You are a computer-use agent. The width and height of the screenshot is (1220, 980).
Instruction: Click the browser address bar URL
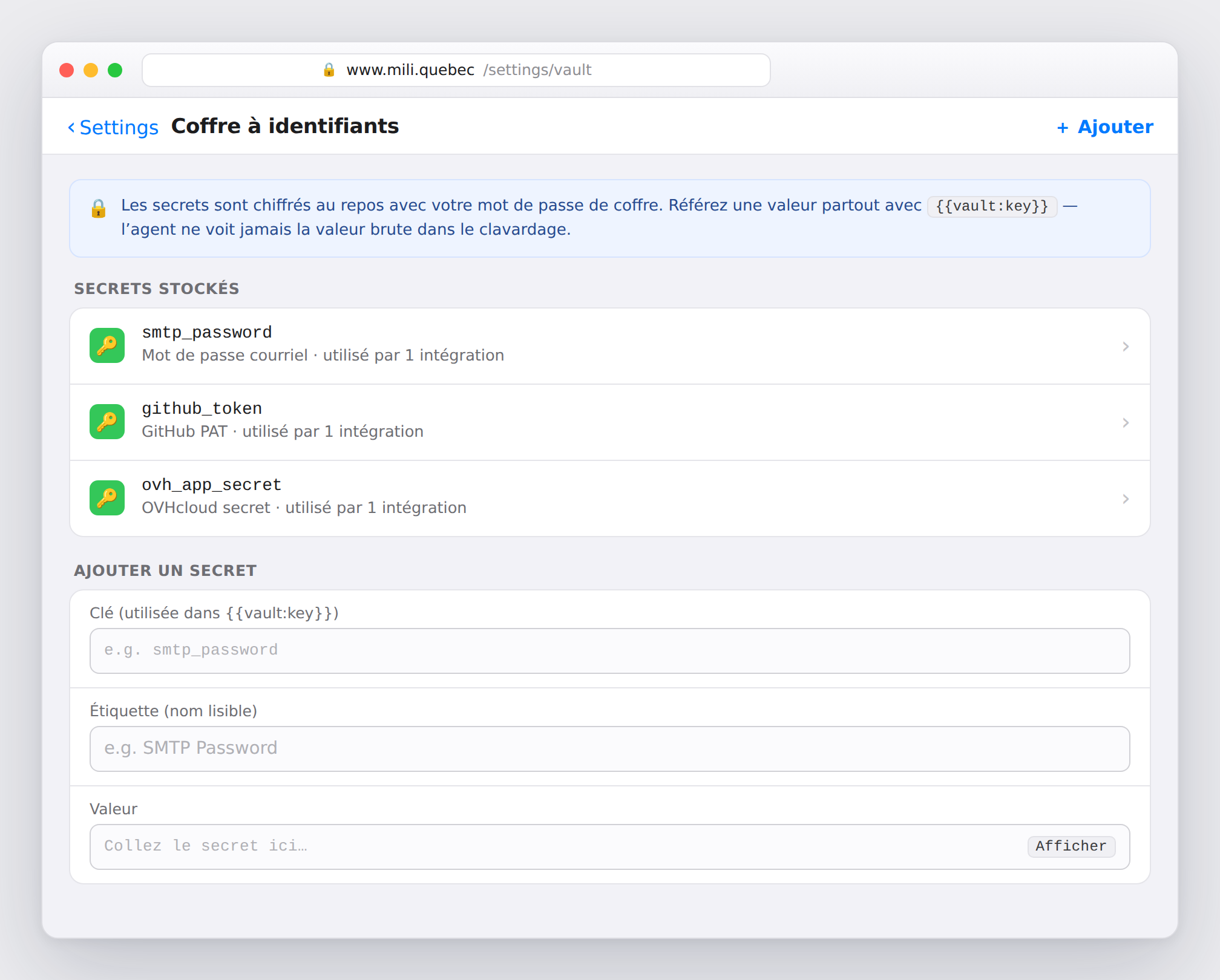456,70
